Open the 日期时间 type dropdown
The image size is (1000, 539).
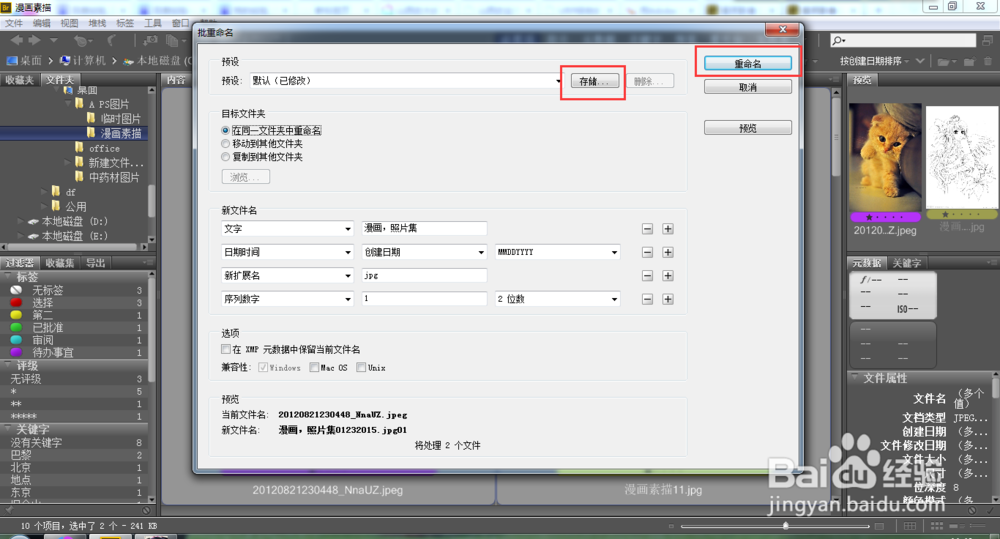(x=287, y=252)
